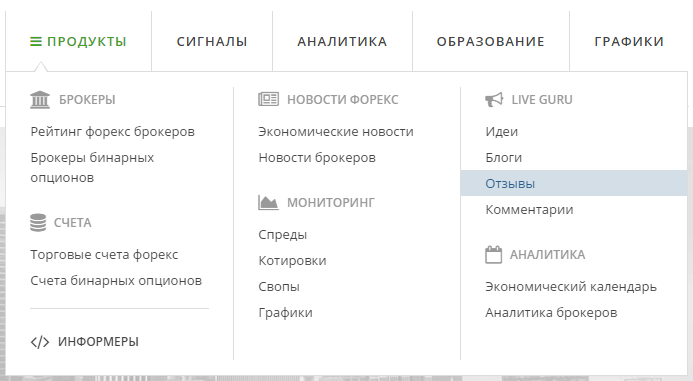Click the НОВОСТИ ФОРЕКС heading
The image size is (693, 381).
click(343, 100)
